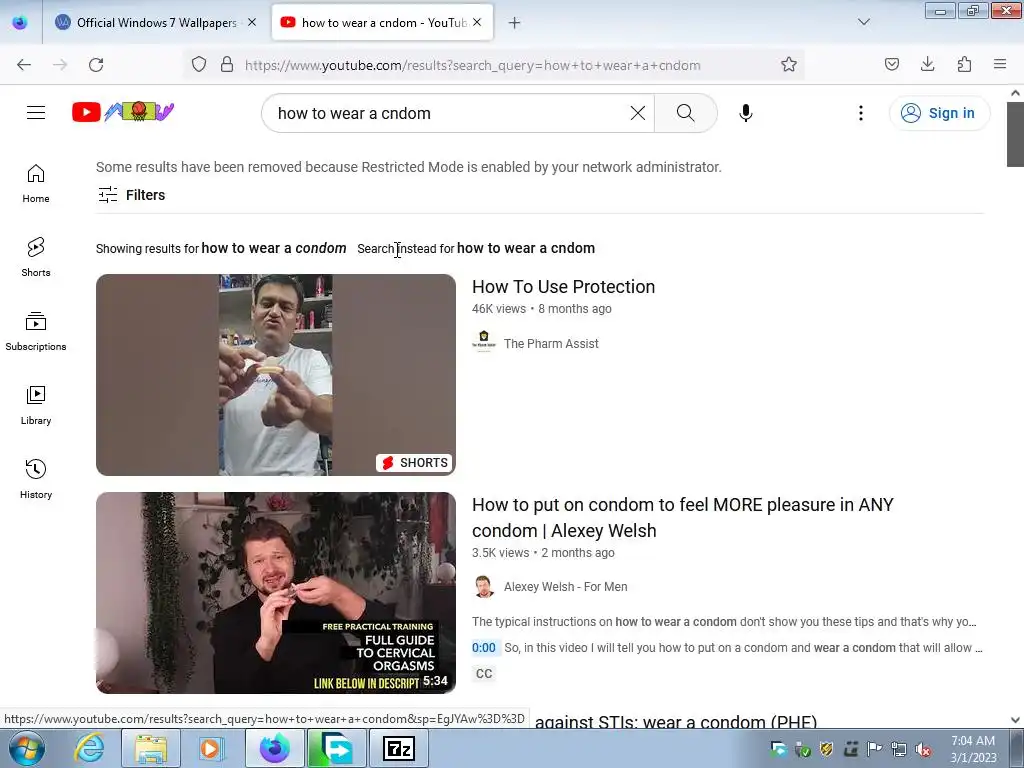
Task: Close the YouTube tab
Action: [477, 23]
